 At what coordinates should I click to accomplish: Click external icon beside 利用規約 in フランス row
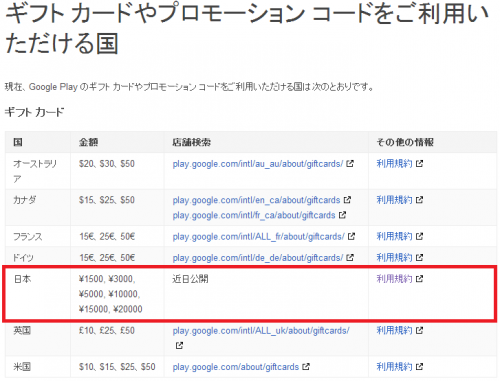[419, 236]
